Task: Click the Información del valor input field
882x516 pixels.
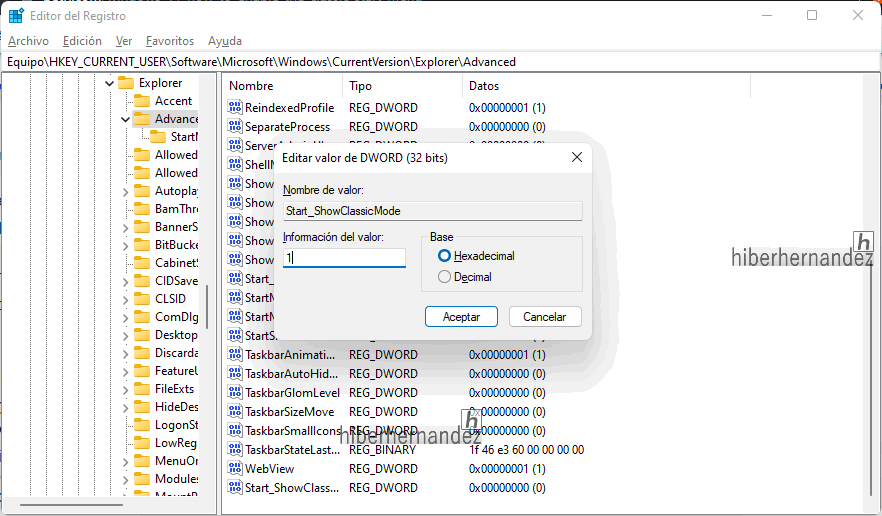Action: coord(344,258)
